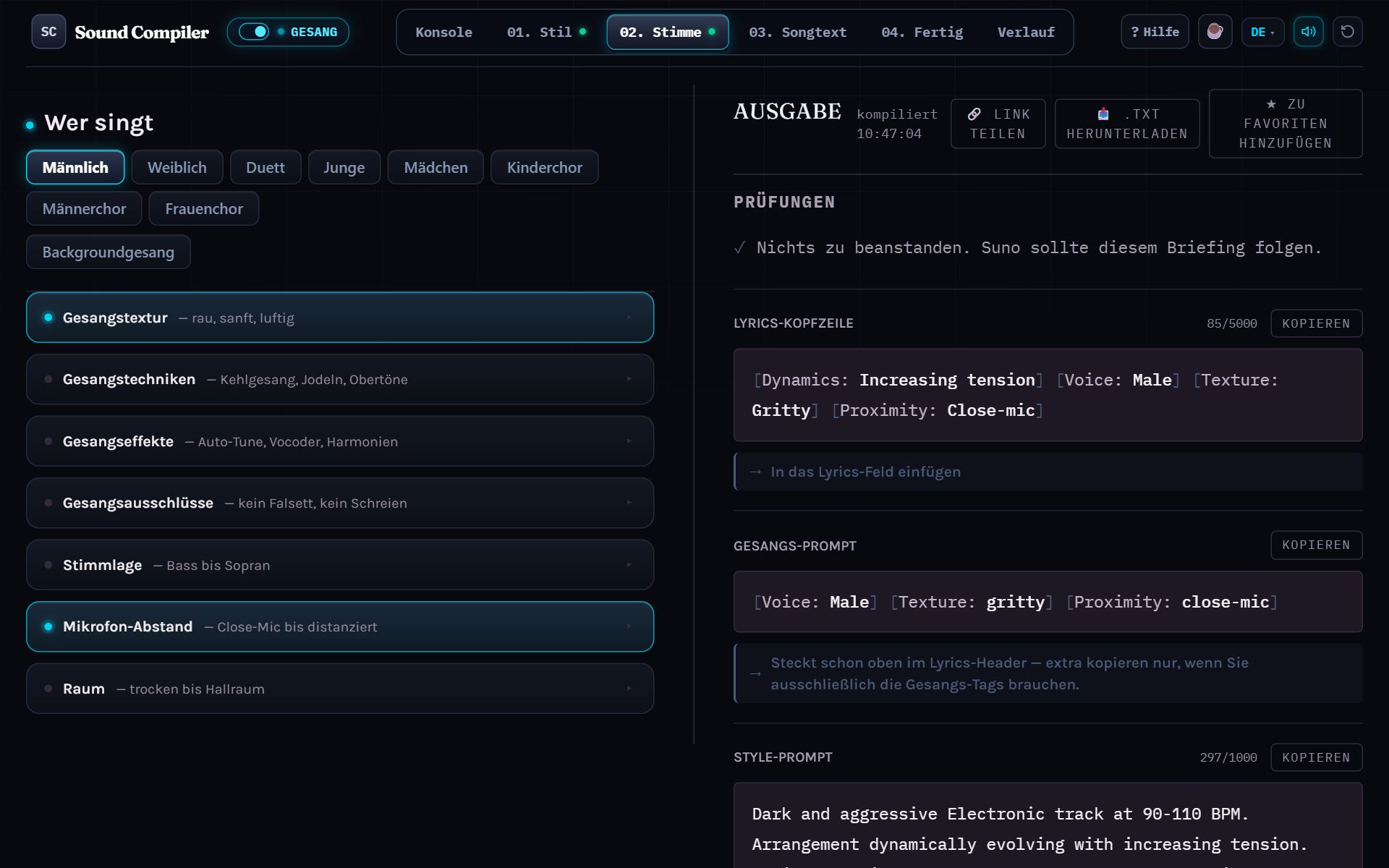
Task: Go to the 03. Songtext tab
Action: (797, 32)
